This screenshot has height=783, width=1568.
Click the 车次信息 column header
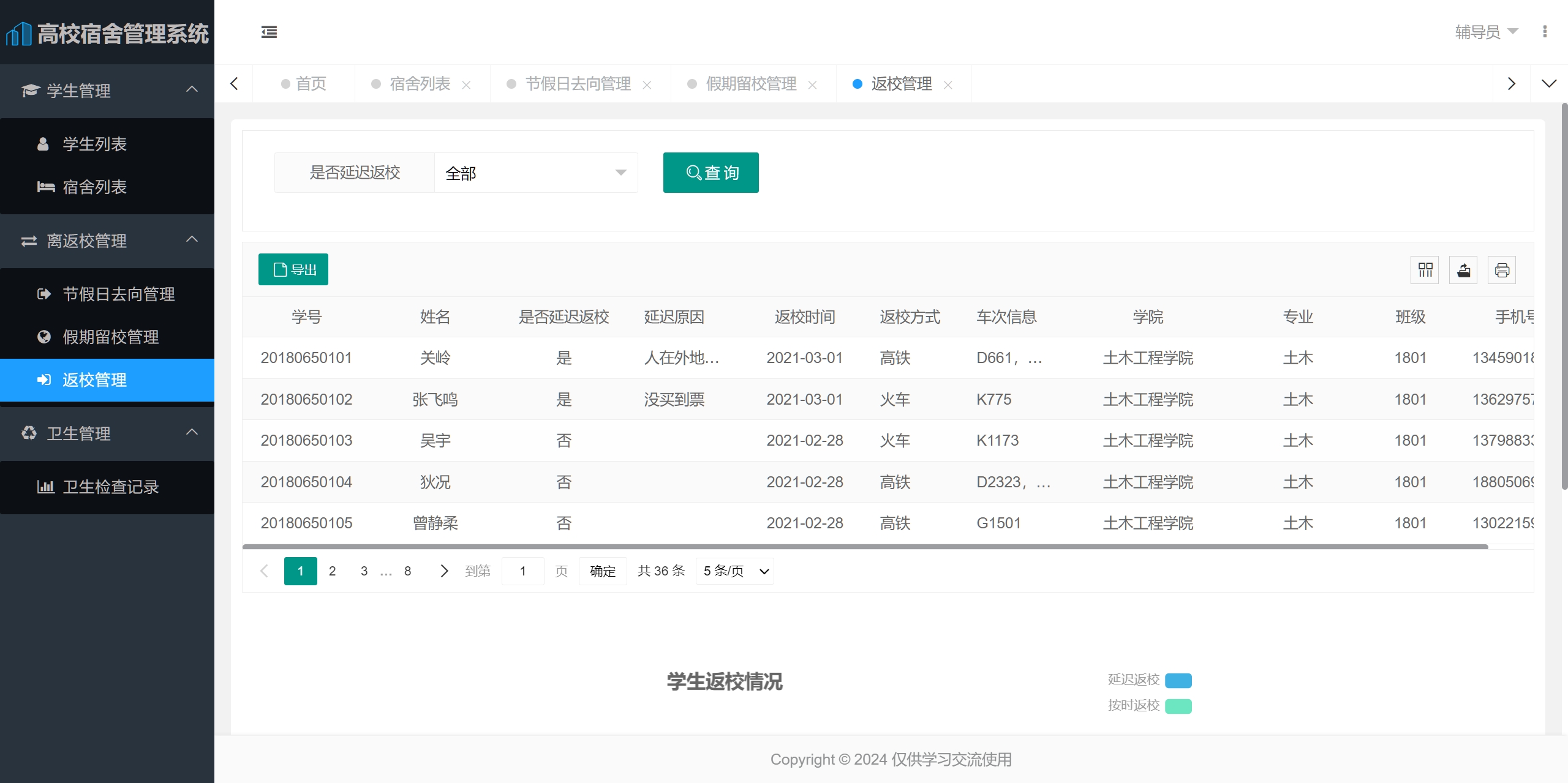(x=1006, y=317)
